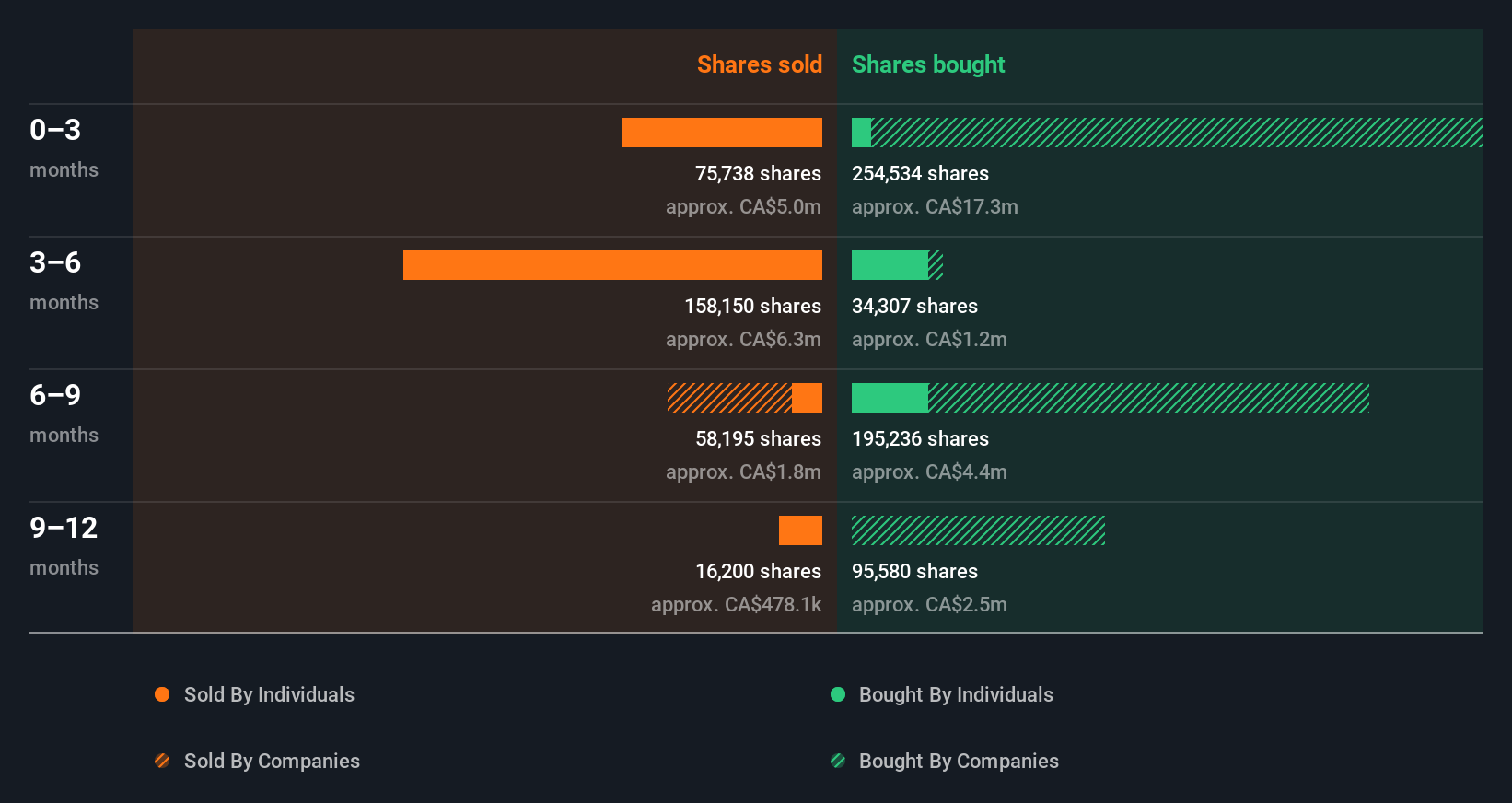The image size is (1512, 803).
Task: Click the 6–9 months striped orange companies bar
Action: (729, 398)
